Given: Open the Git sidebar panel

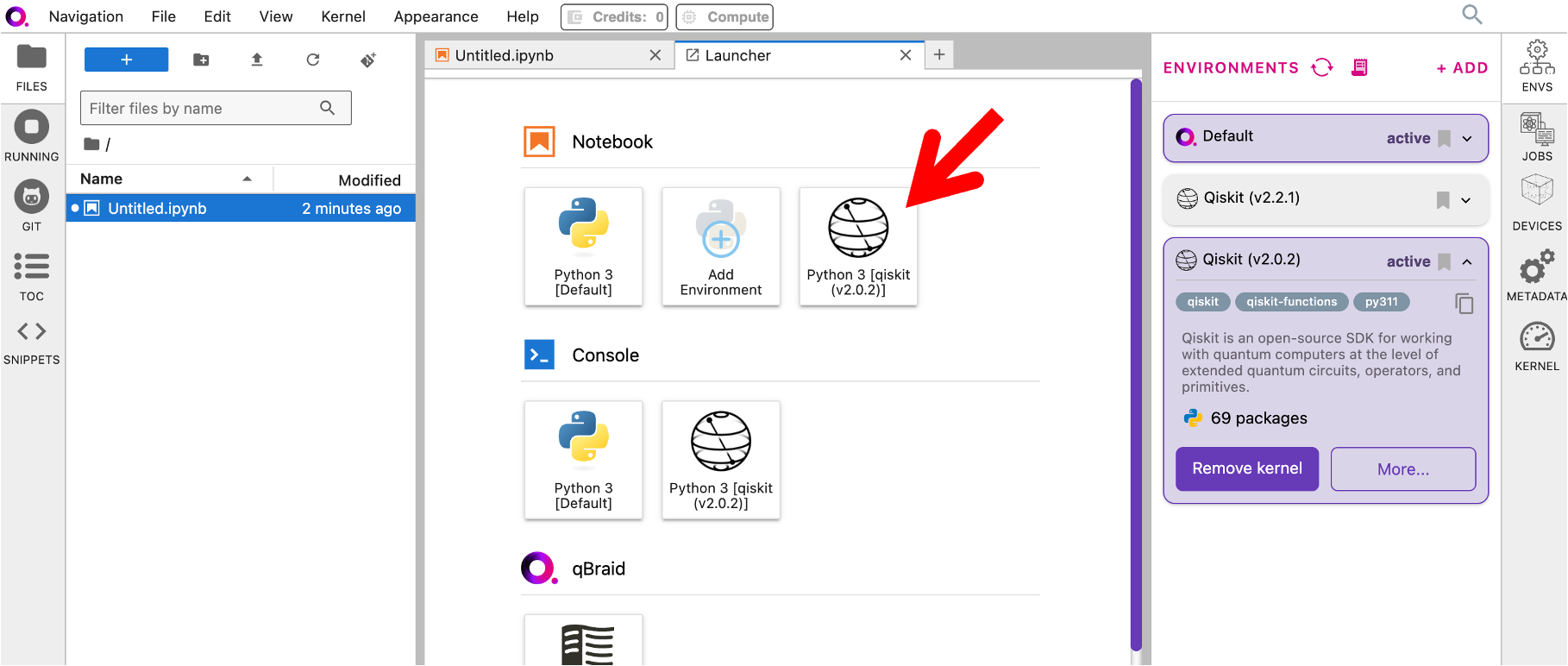Looking at the screenshot, I should tap(32, 206).
